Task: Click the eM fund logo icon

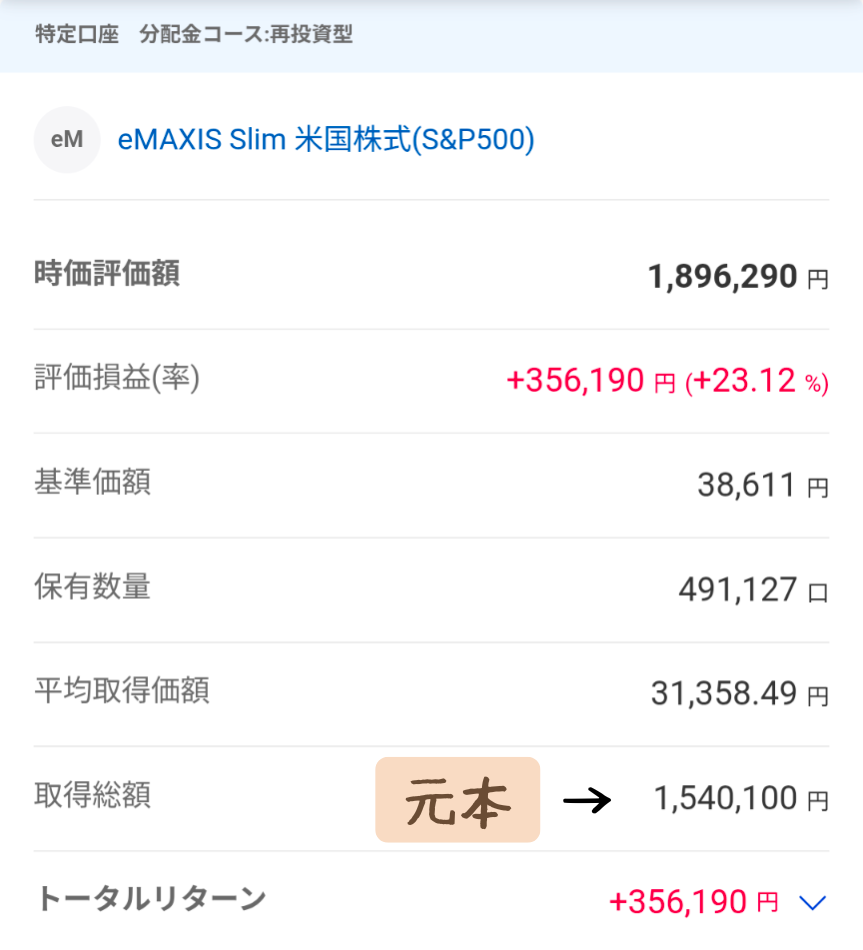Action: (x=67, y=140)
